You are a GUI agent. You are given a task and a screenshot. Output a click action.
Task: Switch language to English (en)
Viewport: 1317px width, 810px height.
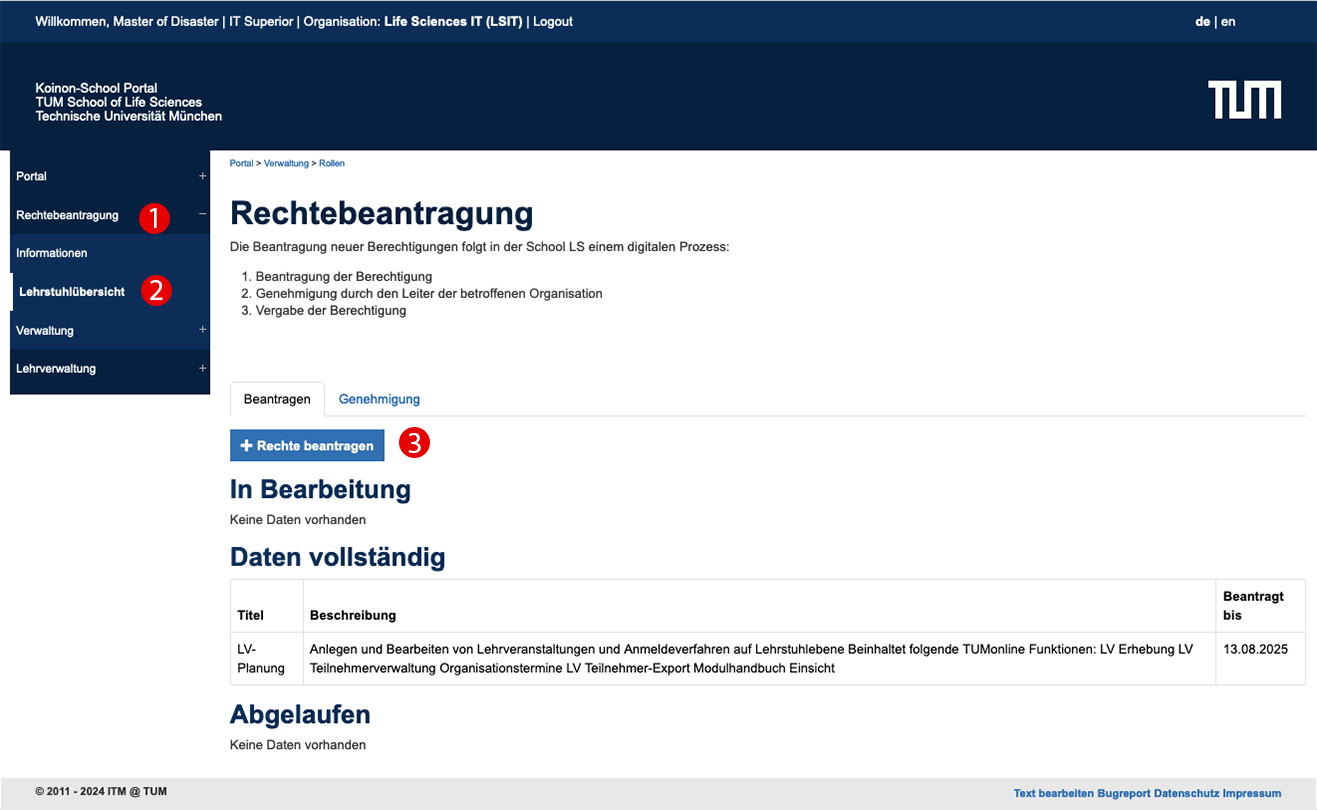[x=1228, y=21]
